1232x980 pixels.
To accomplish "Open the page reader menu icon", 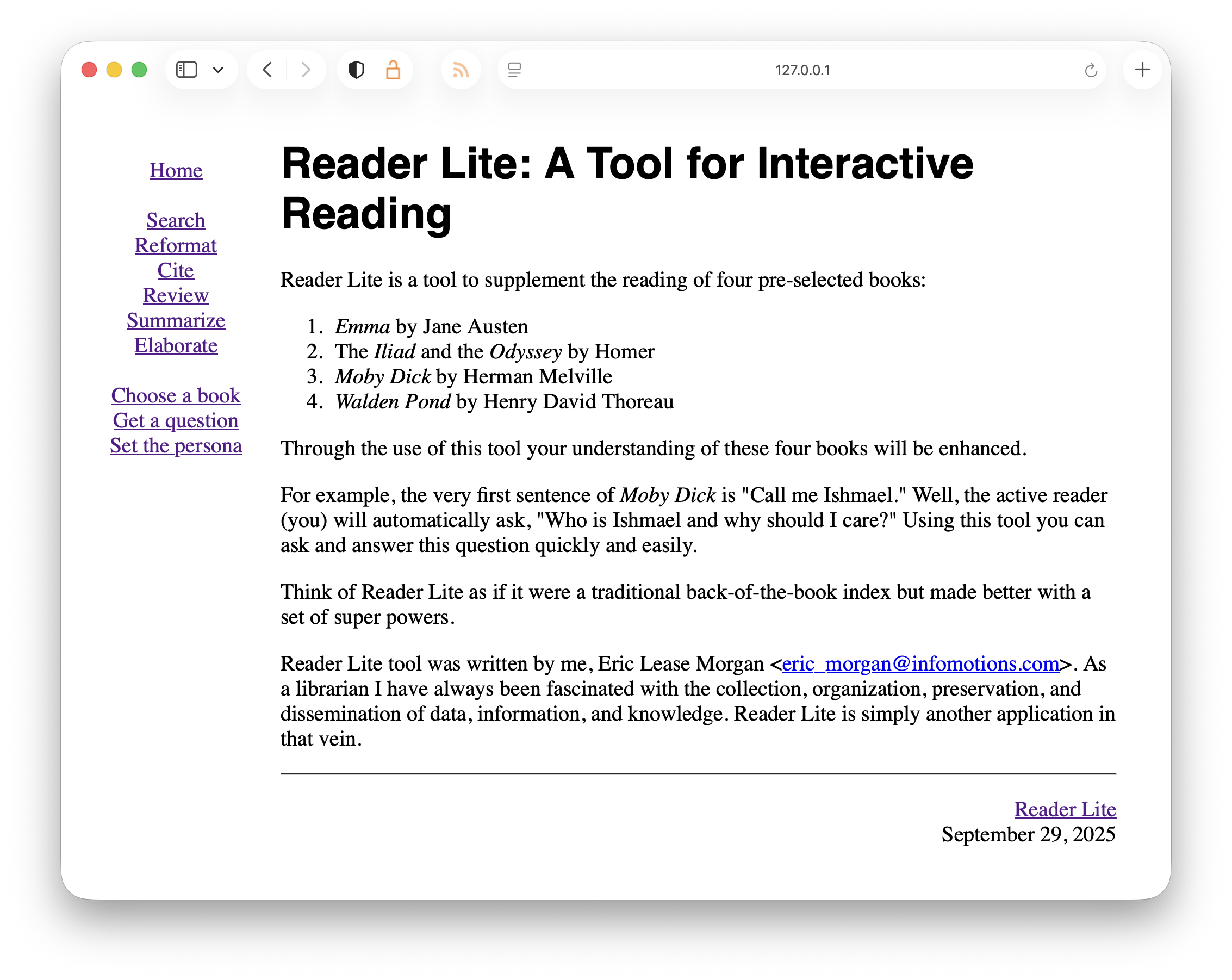I will (514, 70).
